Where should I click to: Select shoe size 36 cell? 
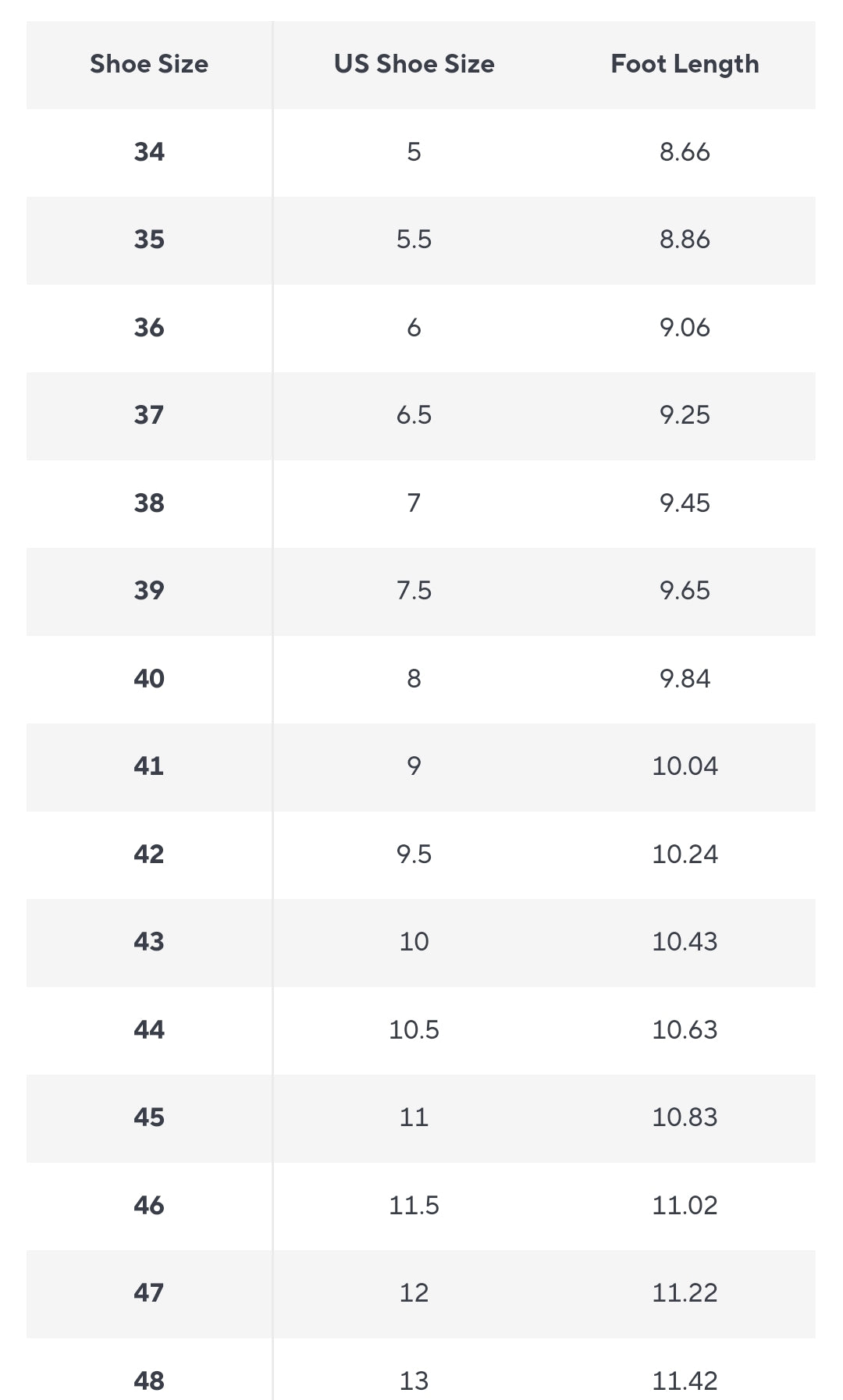[x=149, y=327]
